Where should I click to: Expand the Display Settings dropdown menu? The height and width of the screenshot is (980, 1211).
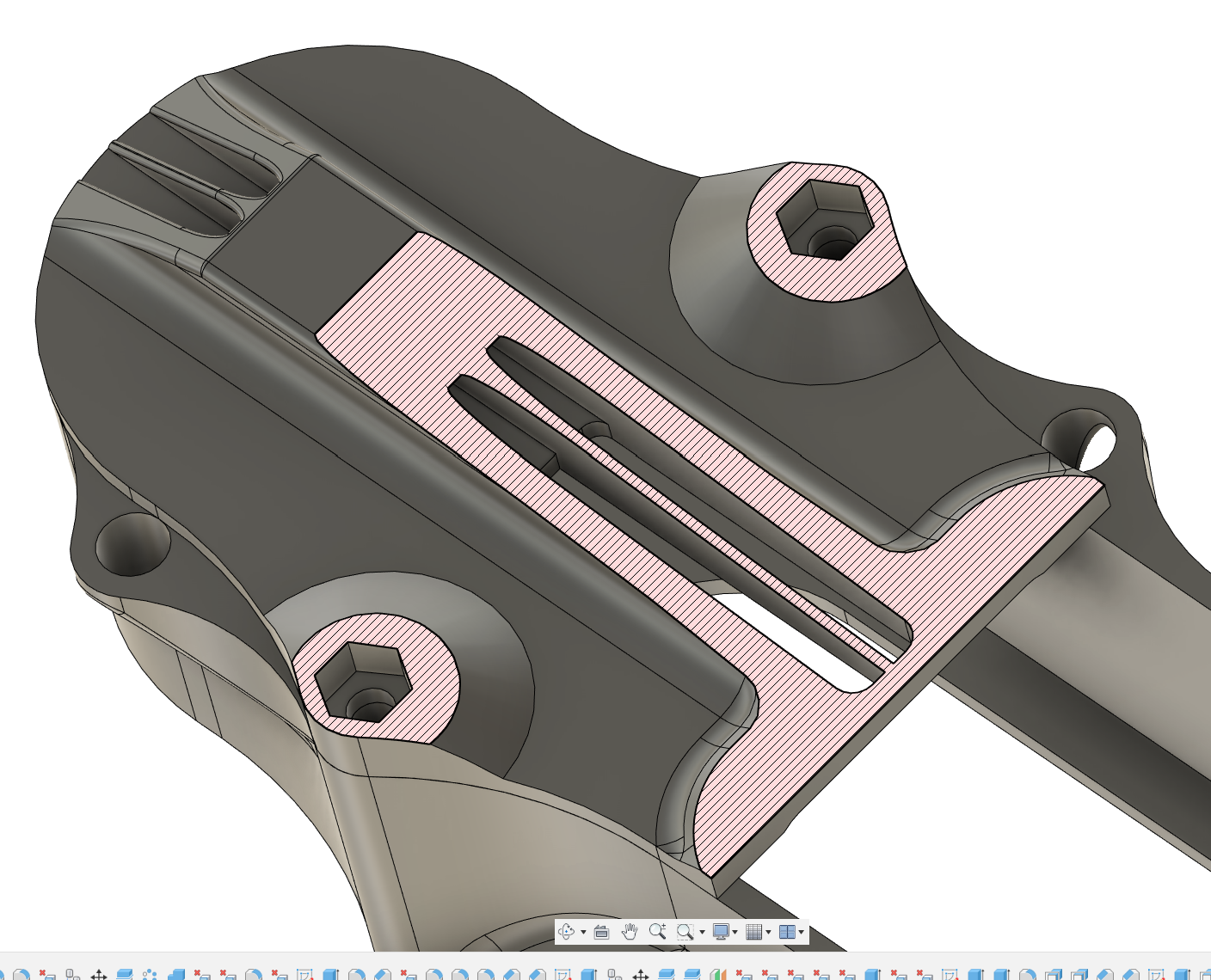pyautogui.click(x=735, y=932)
